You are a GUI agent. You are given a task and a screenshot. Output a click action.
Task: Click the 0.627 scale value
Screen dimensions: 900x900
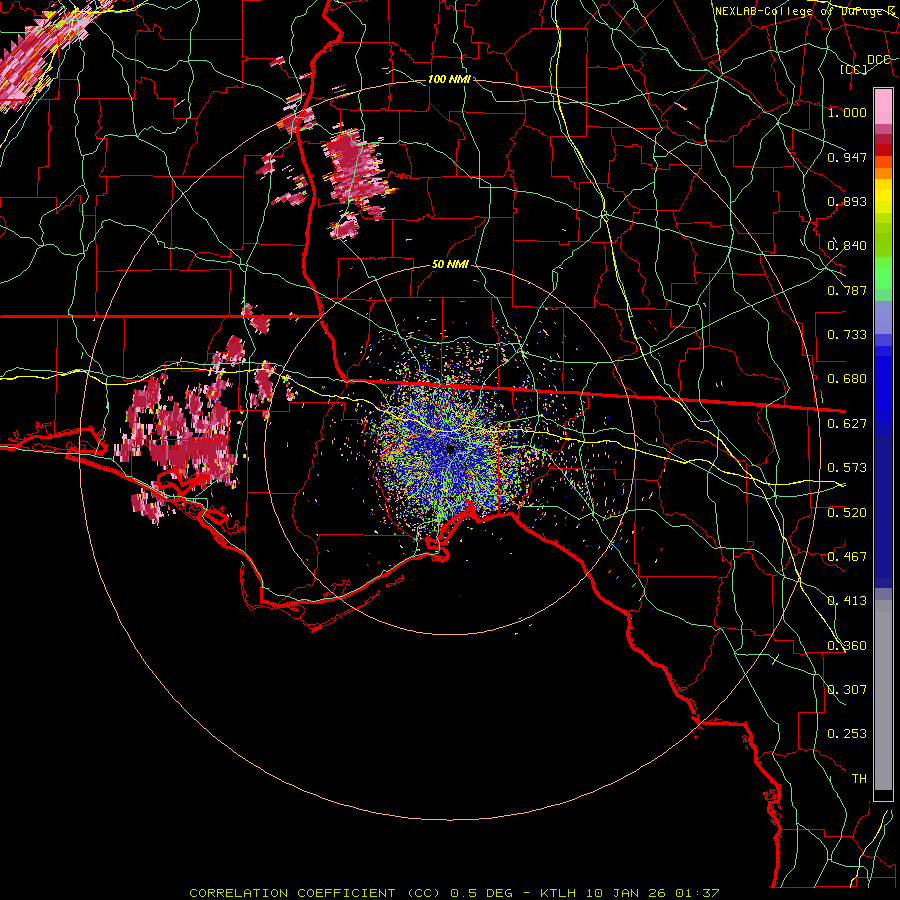click(x=847, y=424)
